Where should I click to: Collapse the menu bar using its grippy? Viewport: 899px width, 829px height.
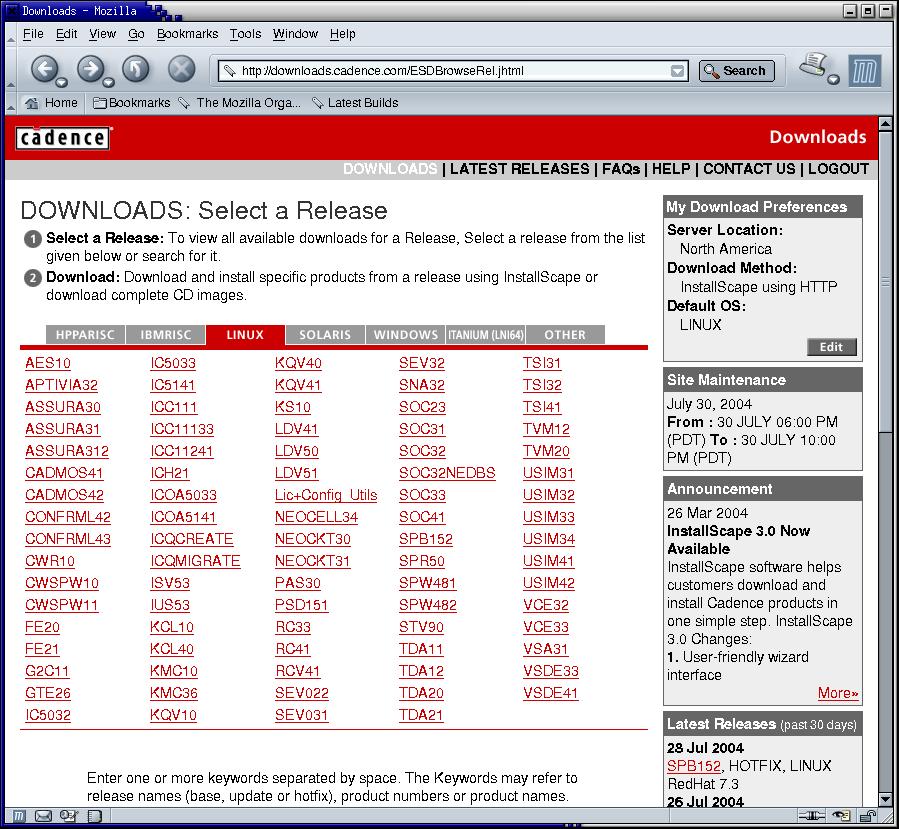(10, 34)
